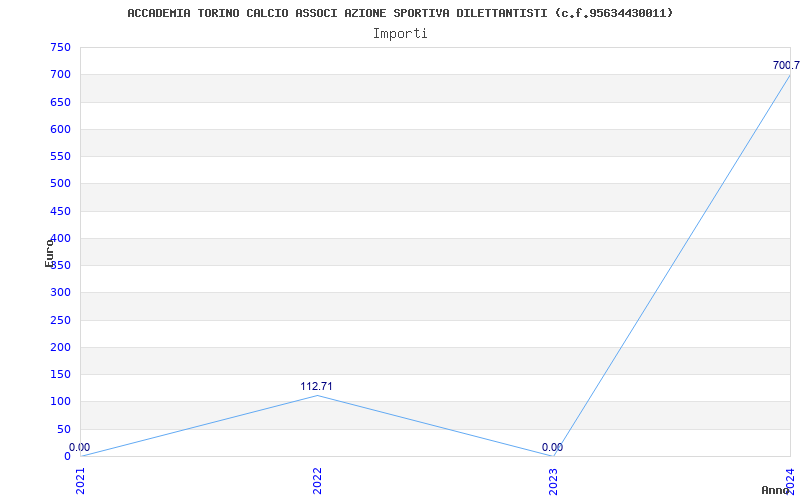800x500 pixels.
Task: Click the 2022 peak data point on line
Action: (317, 395)
